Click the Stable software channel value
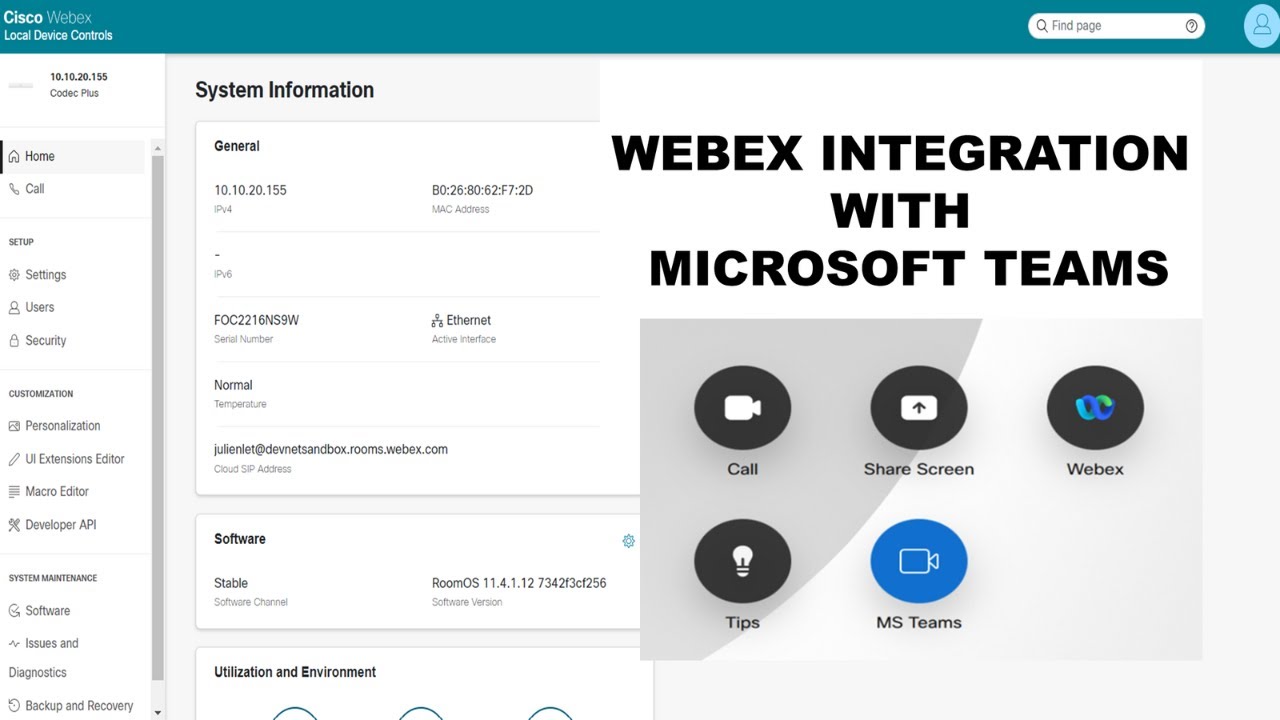This screenshot has height=720, width=1280. click(x=231, y=583)
